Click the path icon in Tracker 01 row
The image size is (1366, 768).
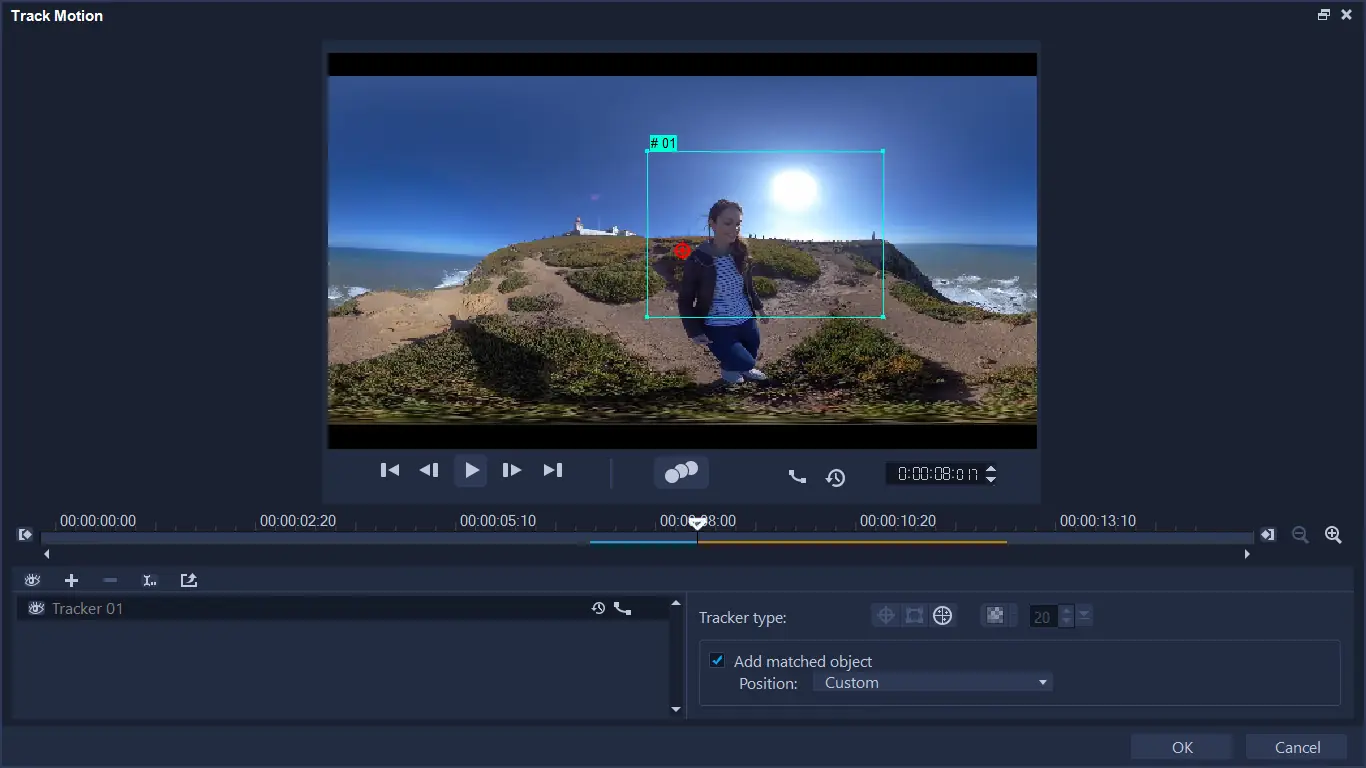(622, 608)
